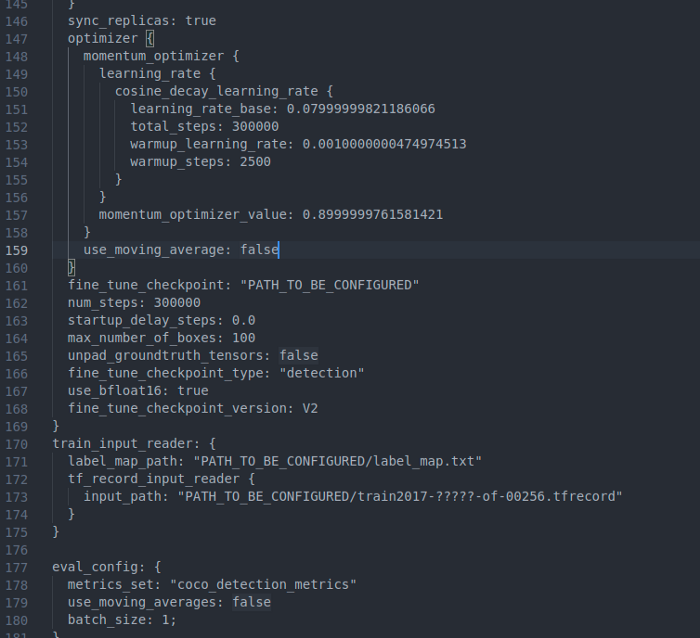700x638 pixels.
Task: Click the "detection" string on line 166
Action: (x=322, y=373)
